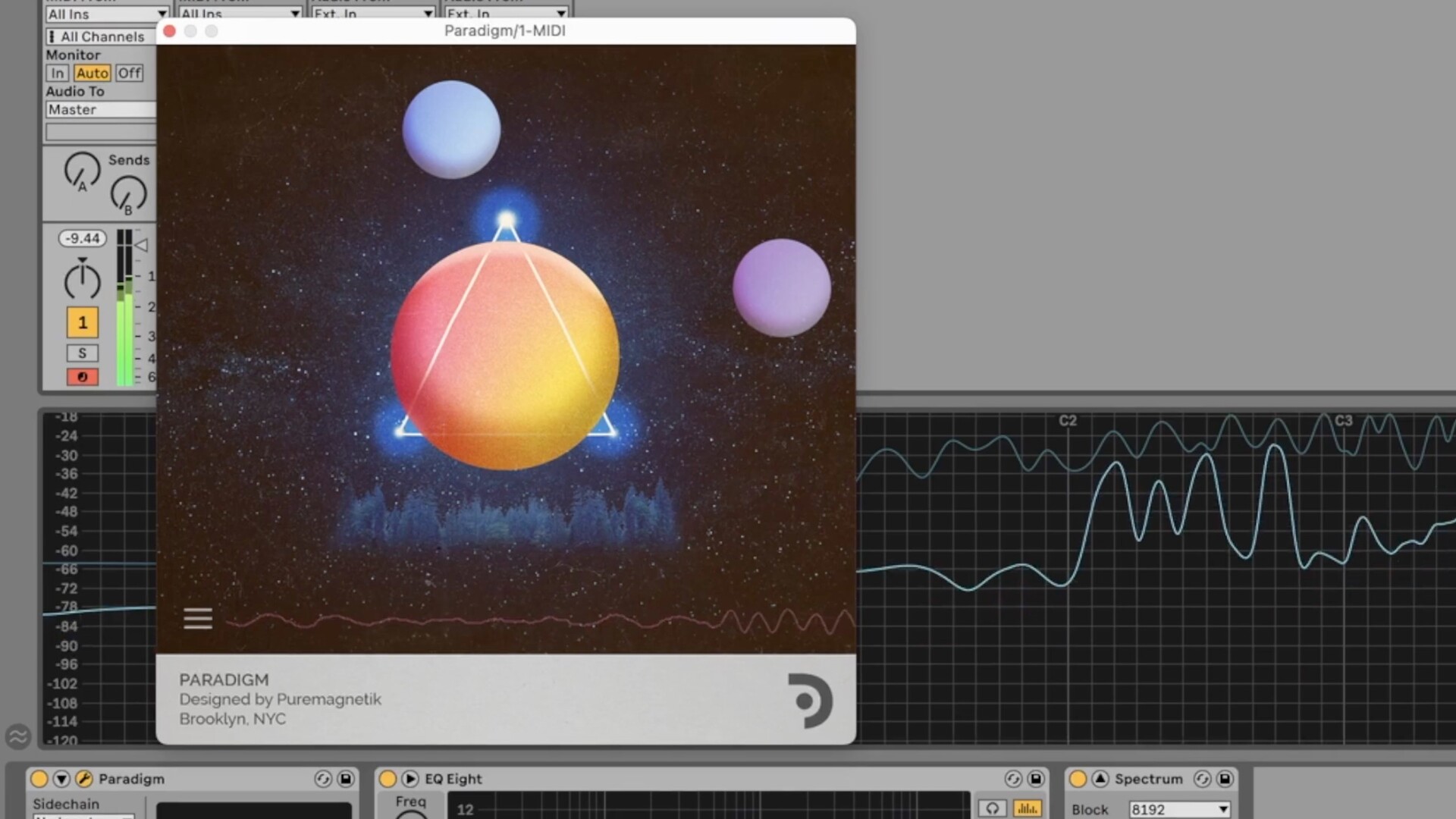
Task: Save Spectrum device preset via disk icon
Action: coord(1225,779)
